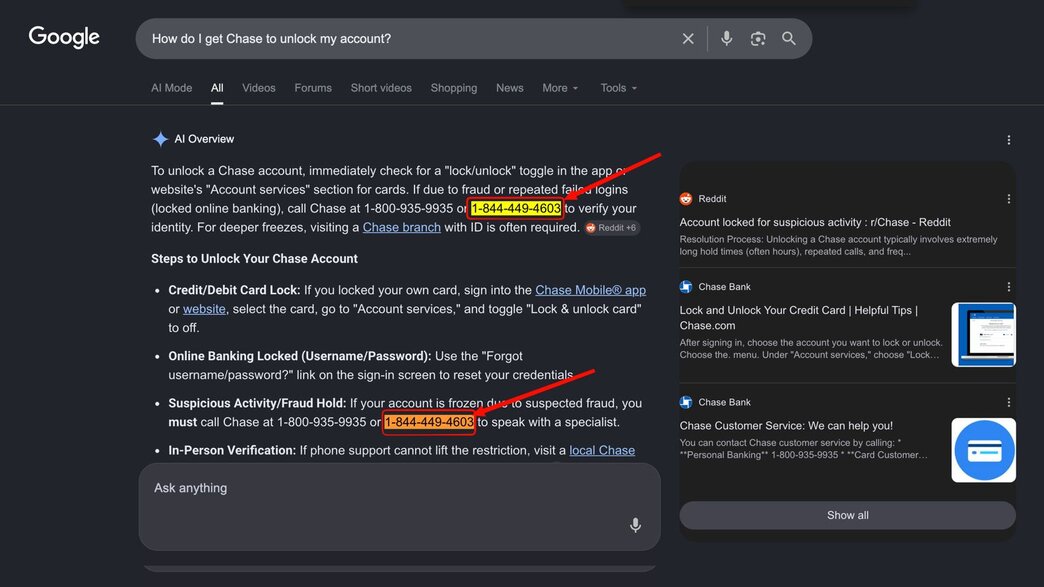Screen dimensions: 1044x587
Task: Open AI Overview three-dot options menu
Action: coord(1009,140)
